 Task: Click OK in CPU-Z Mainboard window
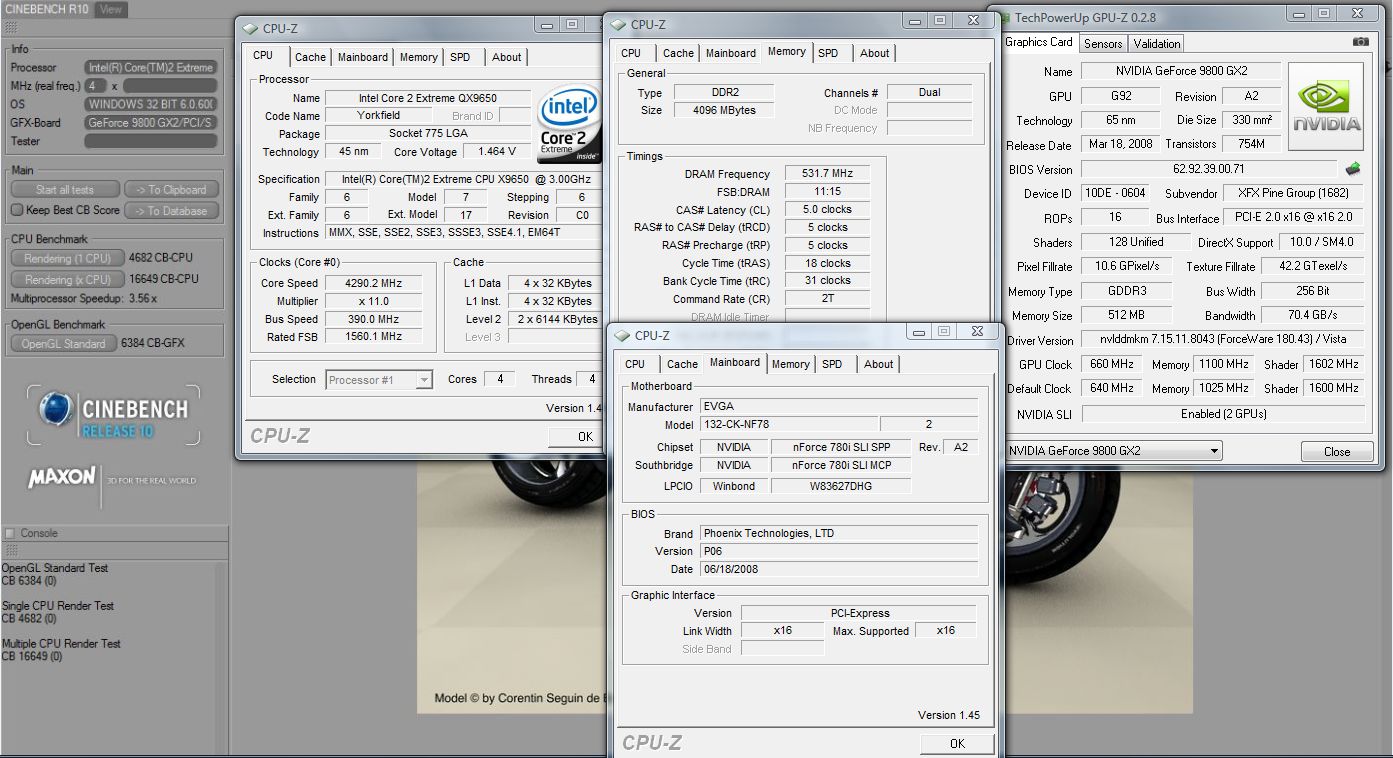point(957,743)
